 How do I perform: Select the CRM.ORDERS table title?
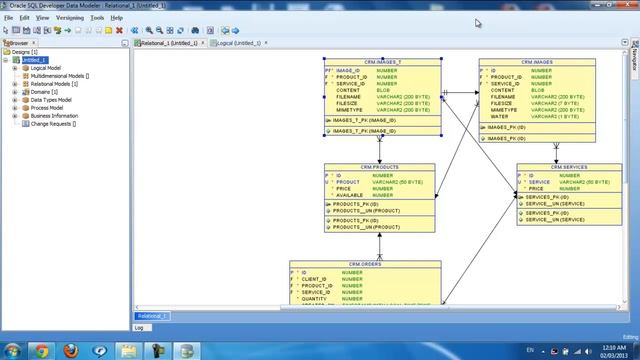365,264
